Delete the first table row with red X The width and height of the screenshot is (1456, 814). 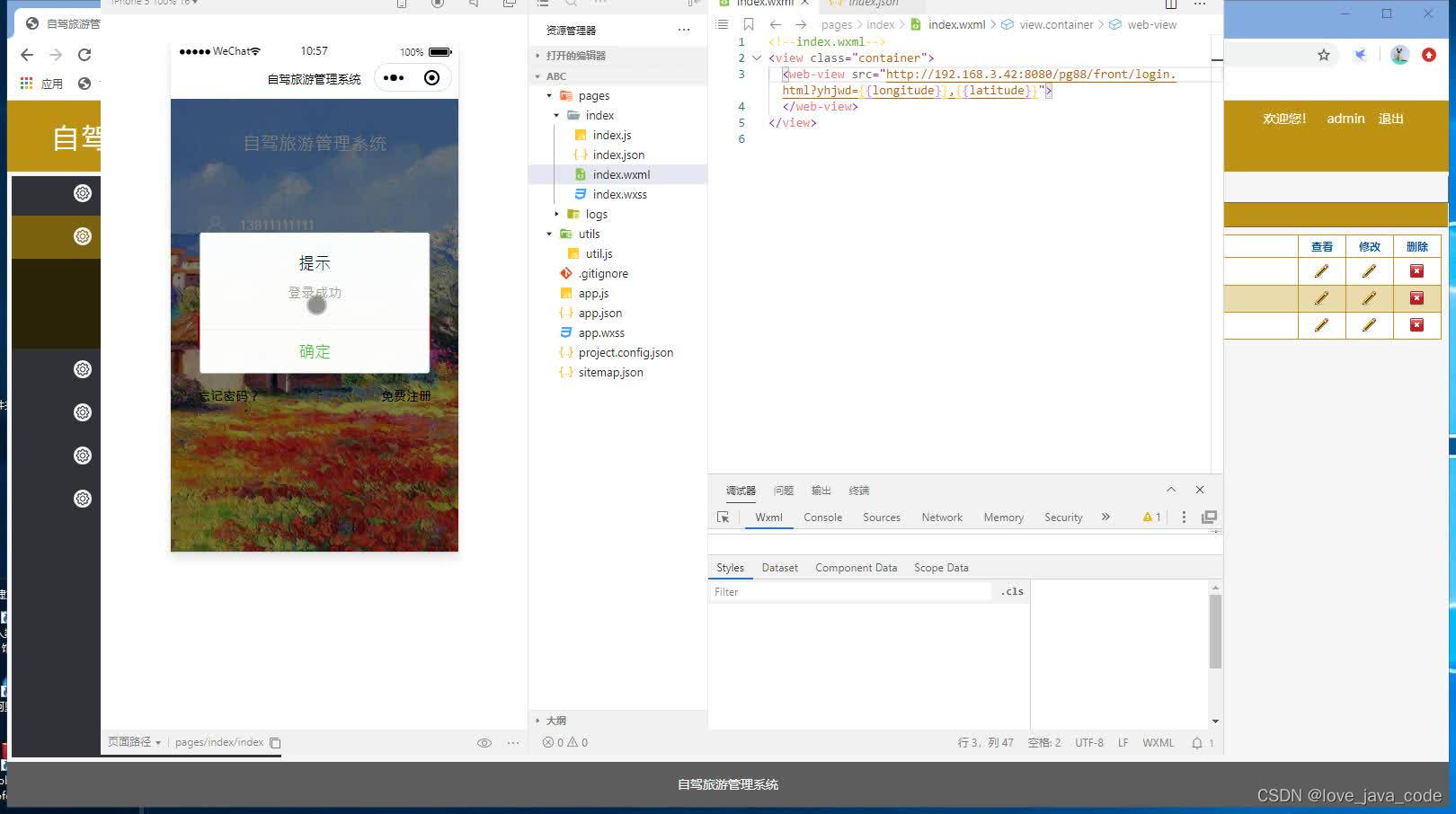click(1416, 271)
